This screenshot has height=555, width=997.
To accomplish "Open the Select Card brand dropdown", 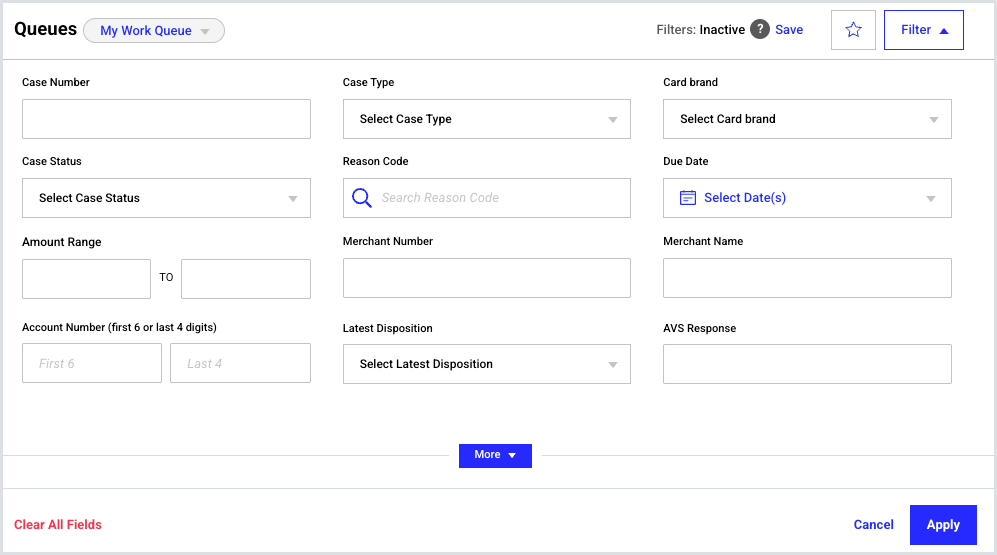I will click(x=806, y=119).
